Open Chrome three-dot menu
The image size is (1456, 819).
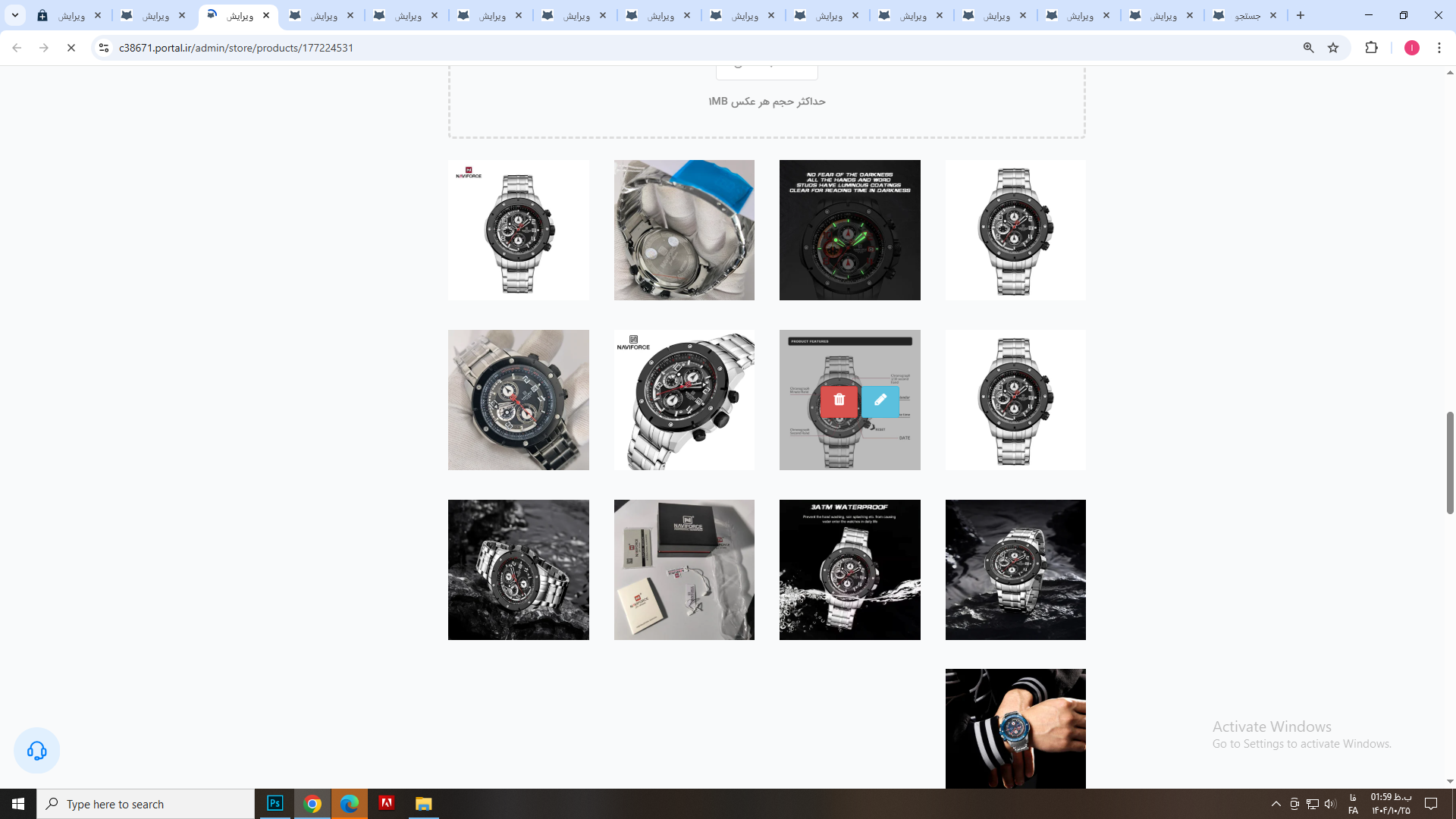pos(1439,48)
